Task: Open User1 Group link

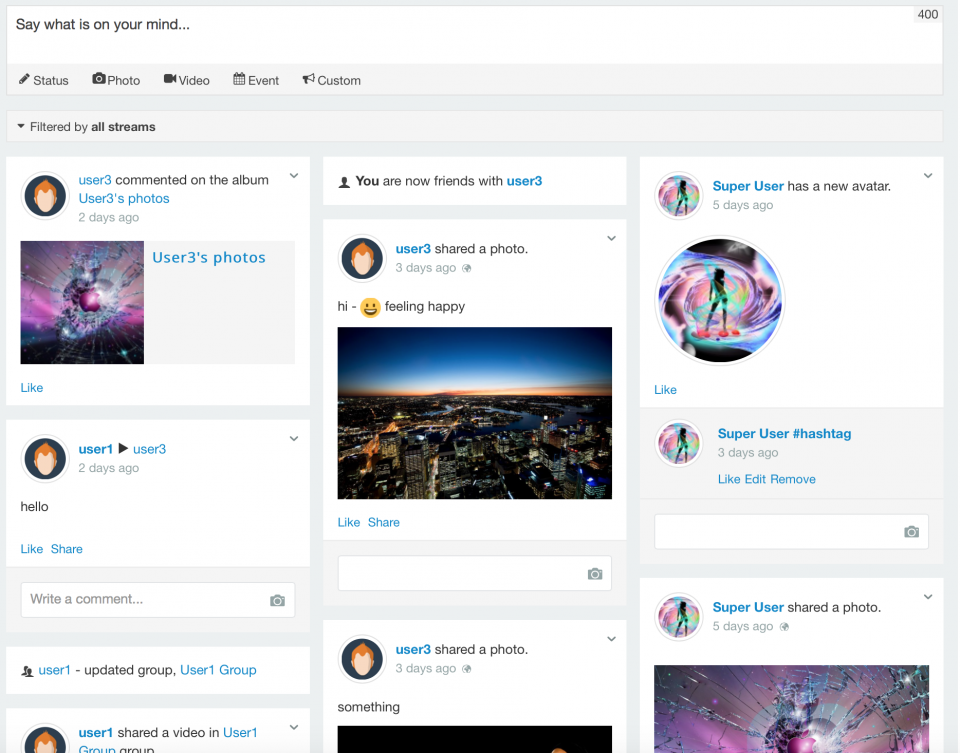Action: click(218, 670)
